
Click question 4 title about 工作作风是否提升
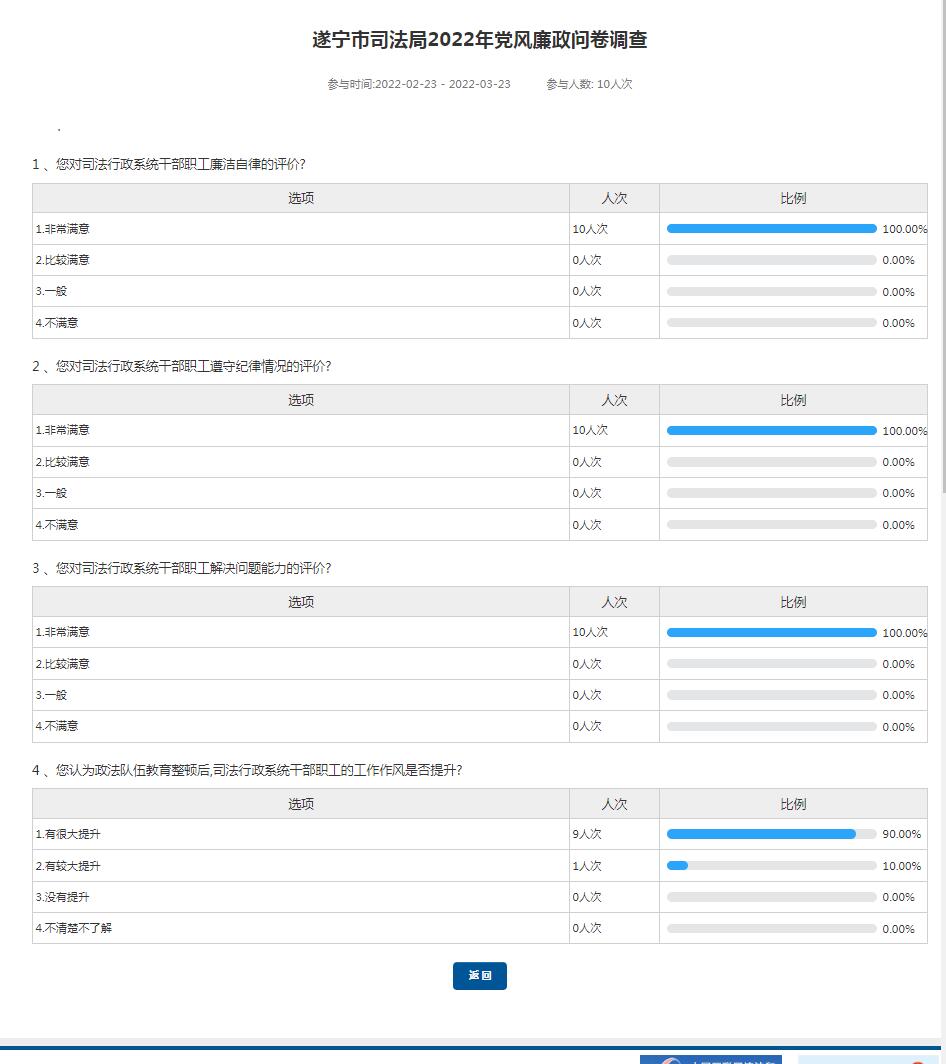point(247,770)
